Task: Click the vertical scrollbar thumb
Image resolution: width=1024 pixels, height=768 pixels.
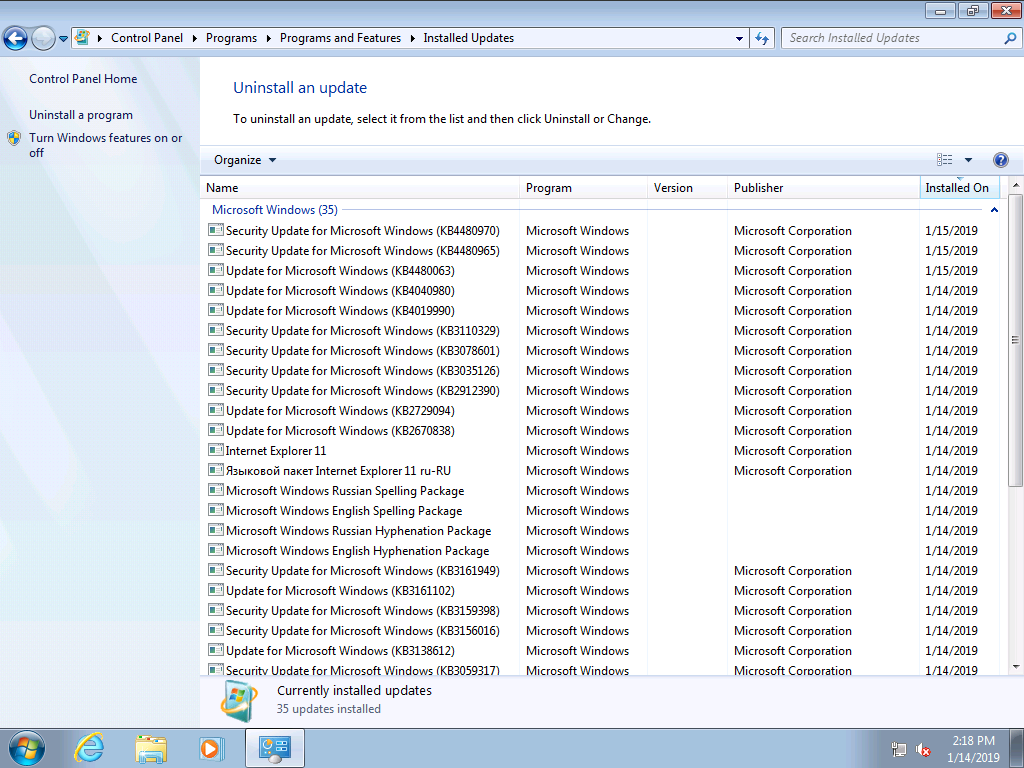Action: (1016, 340)
